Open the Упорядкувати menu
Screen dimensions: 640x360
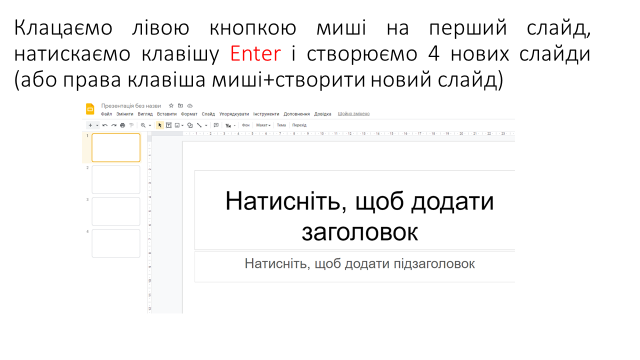[234, 114]
